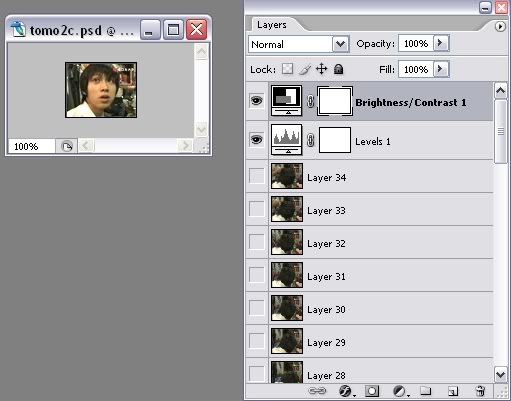Hide the Brightness/Contrast 1 layer

pyautogui.click(x=256, y=100)
